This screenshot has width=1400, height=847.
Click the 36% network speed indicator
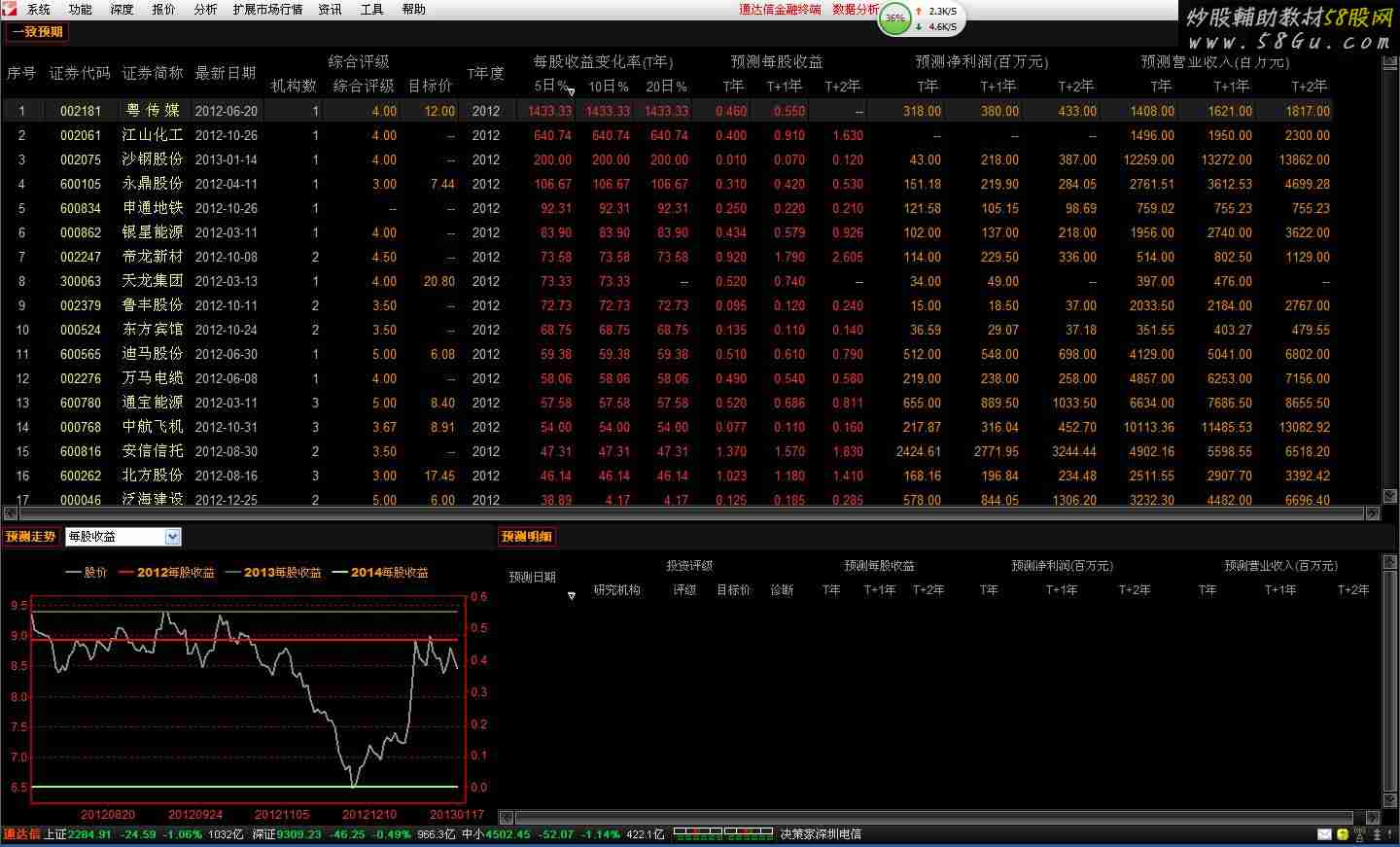pyautogui.click(x=894, y=18)
